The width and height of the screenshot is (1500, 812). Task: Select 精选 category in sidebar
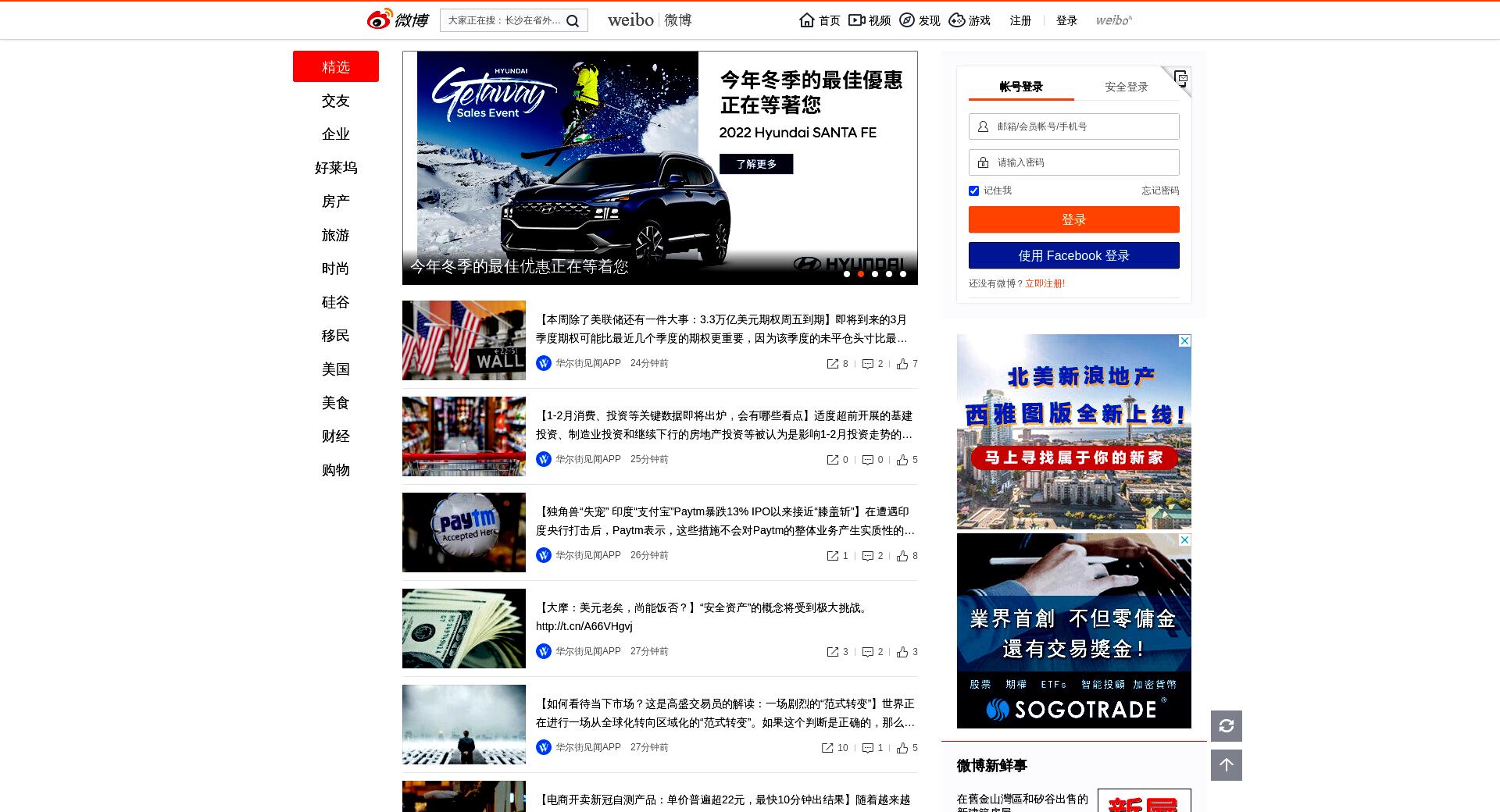pyautogui.click(x=336, y=66)
